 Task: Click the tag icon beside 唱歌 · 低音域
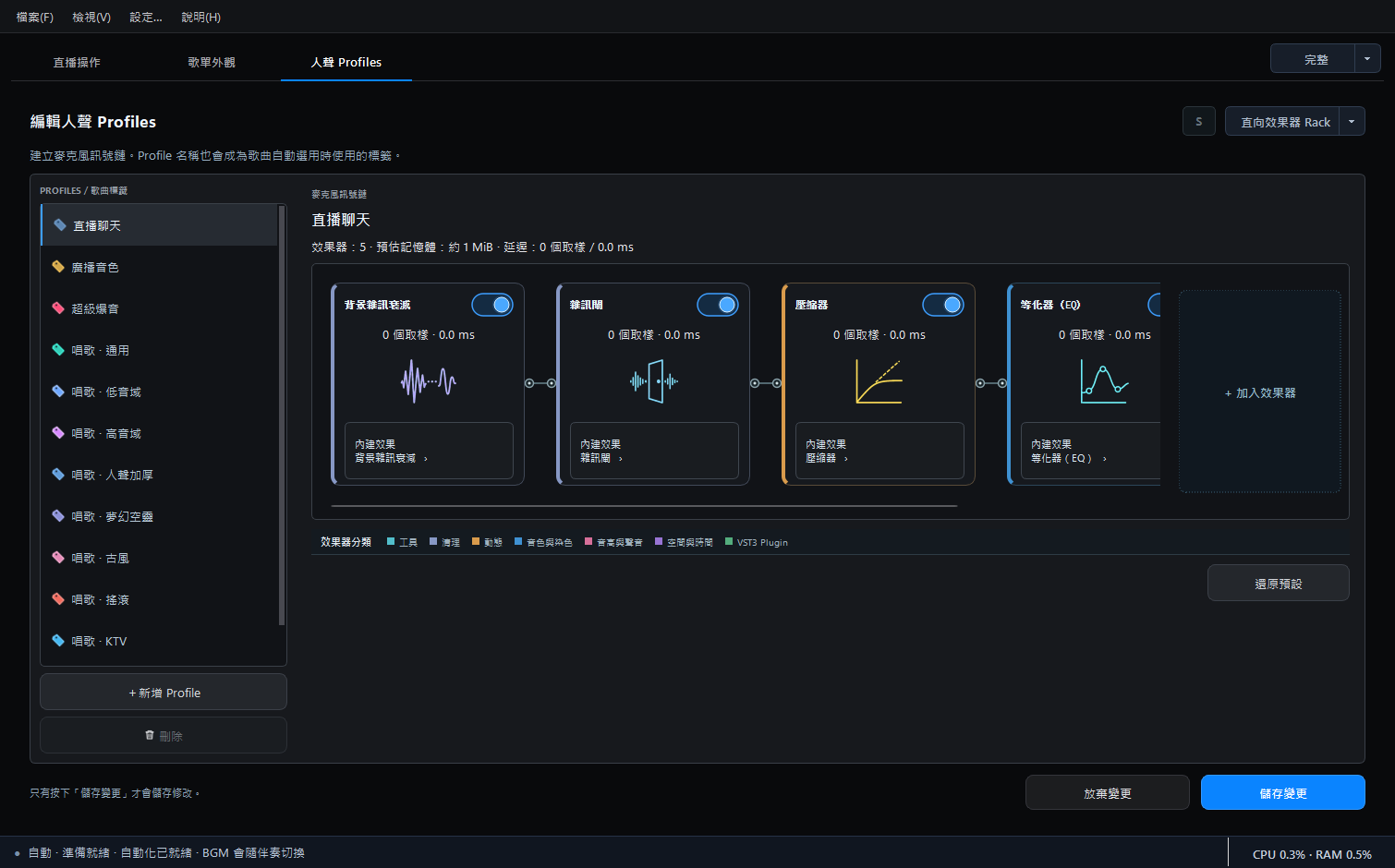(x=58, y=392)
